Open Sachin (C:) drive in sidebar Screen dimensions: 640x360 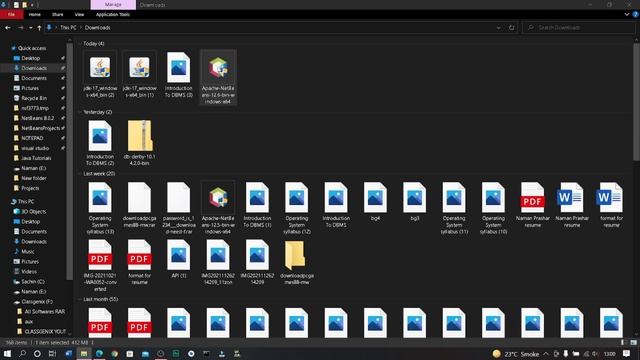tap(33, 282)
